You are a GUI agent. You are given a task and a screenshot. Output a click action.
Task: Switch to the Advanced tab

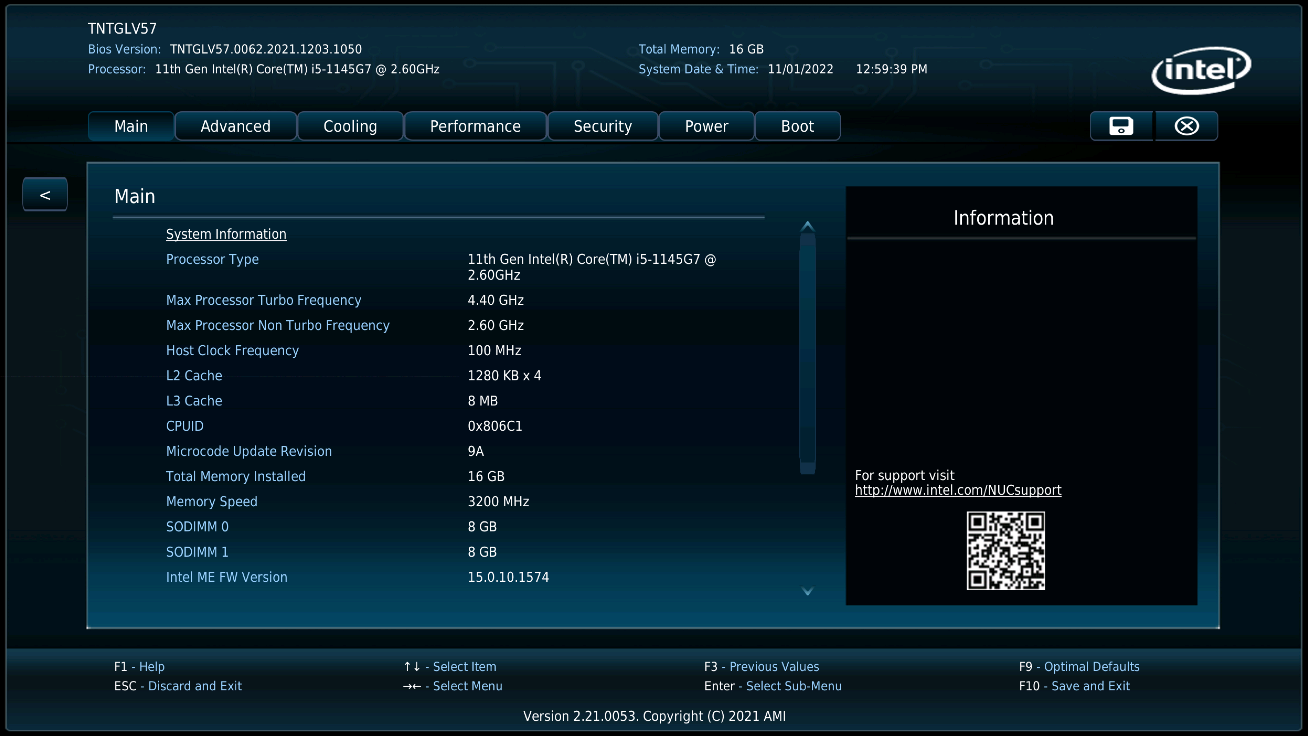click(x=235, y=125)
